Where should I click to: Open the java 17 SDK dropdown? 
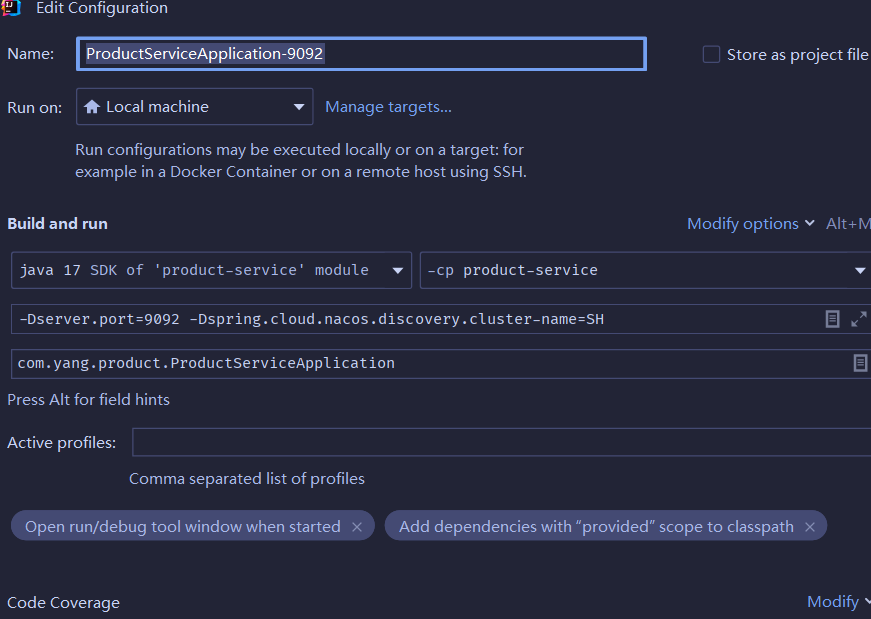[x=211, y=270]
